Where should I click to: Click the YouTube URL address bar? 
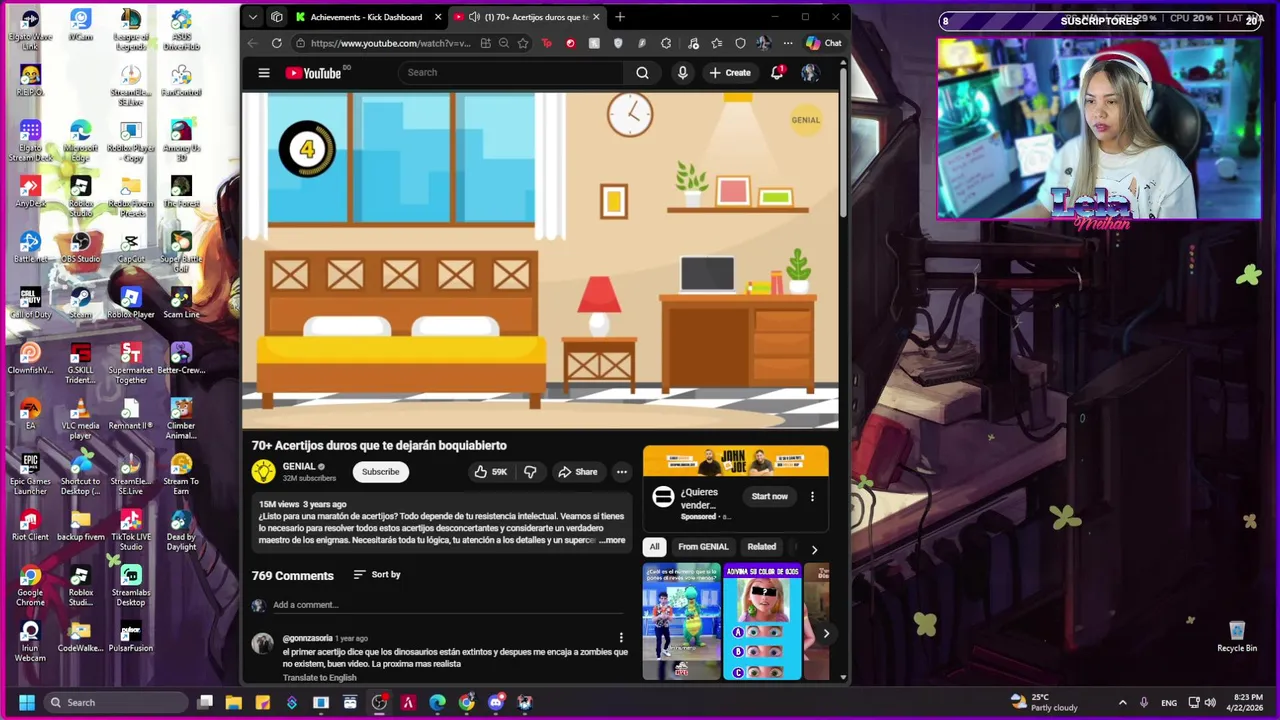point(390,43)
